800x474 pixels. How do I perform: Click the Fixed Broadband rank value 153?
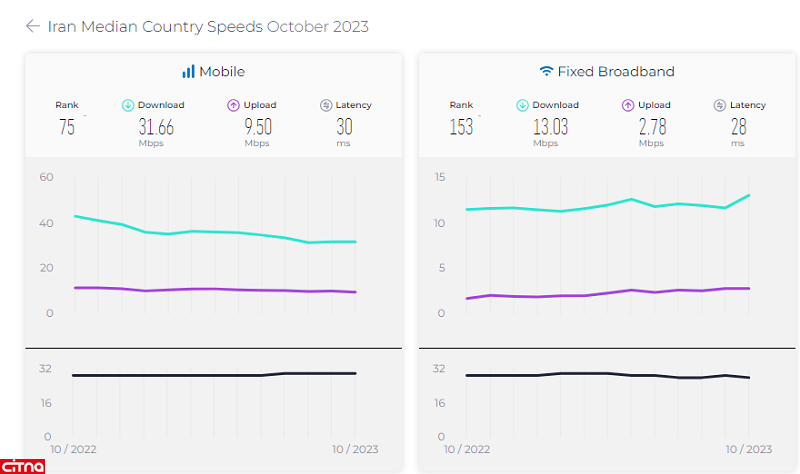(x=461, y=127)
